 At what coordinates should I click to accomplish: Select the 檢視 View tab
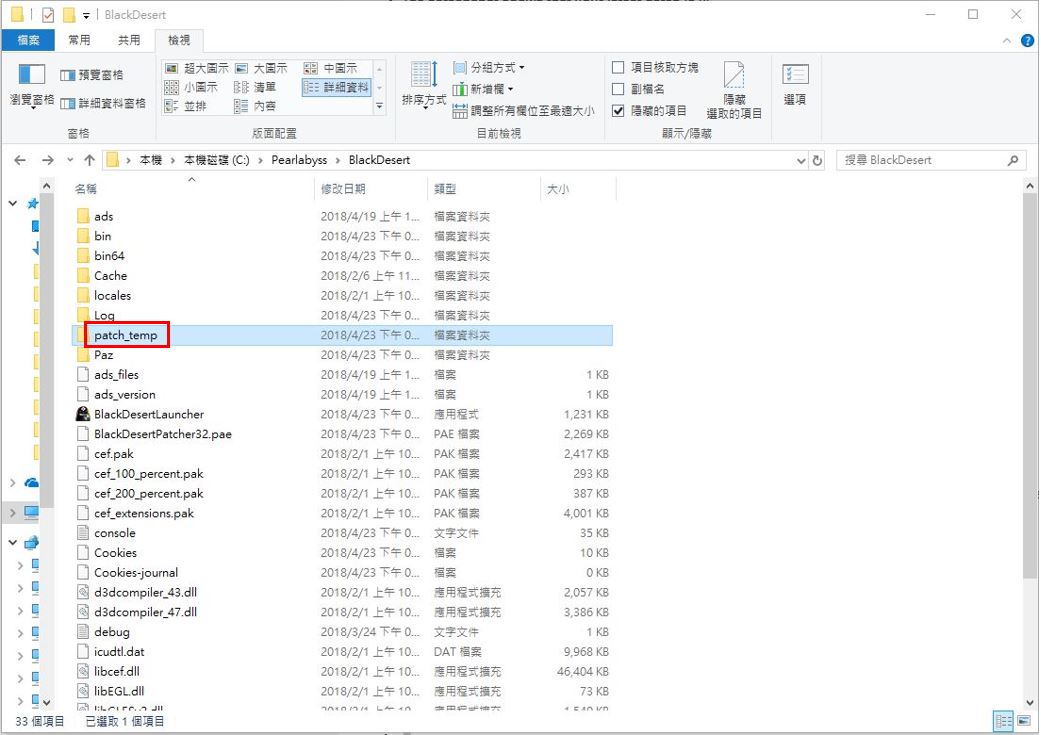tap(179, 41)
